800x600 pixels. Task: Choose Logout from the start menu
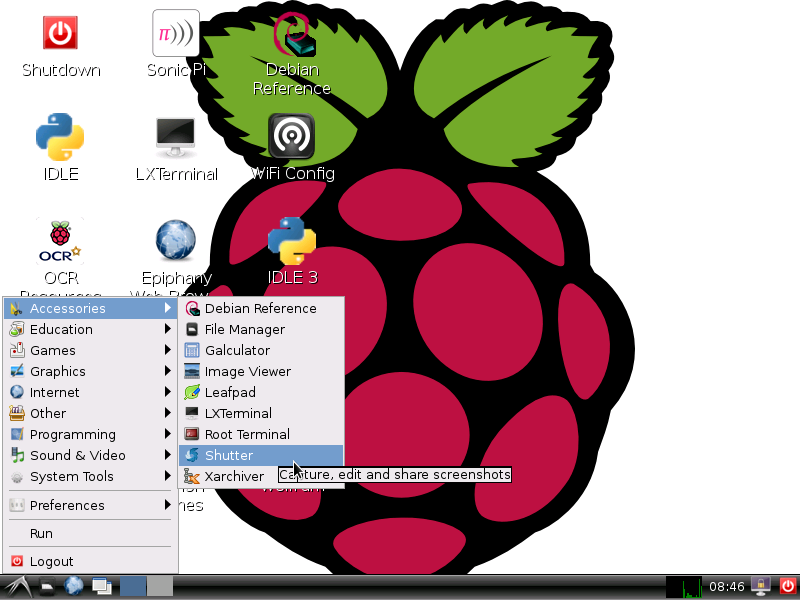[x=90, y=561]
